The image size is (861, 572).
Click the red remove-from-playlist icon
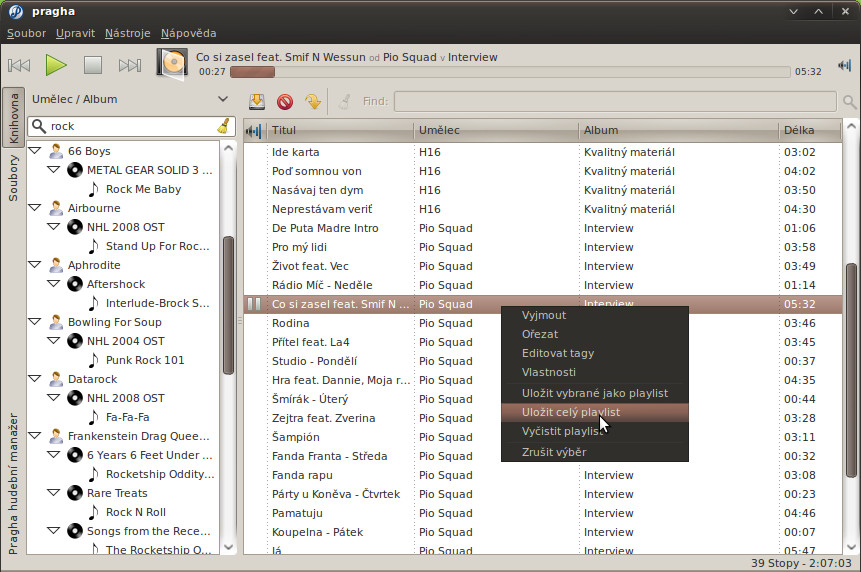tap(284, 102)
